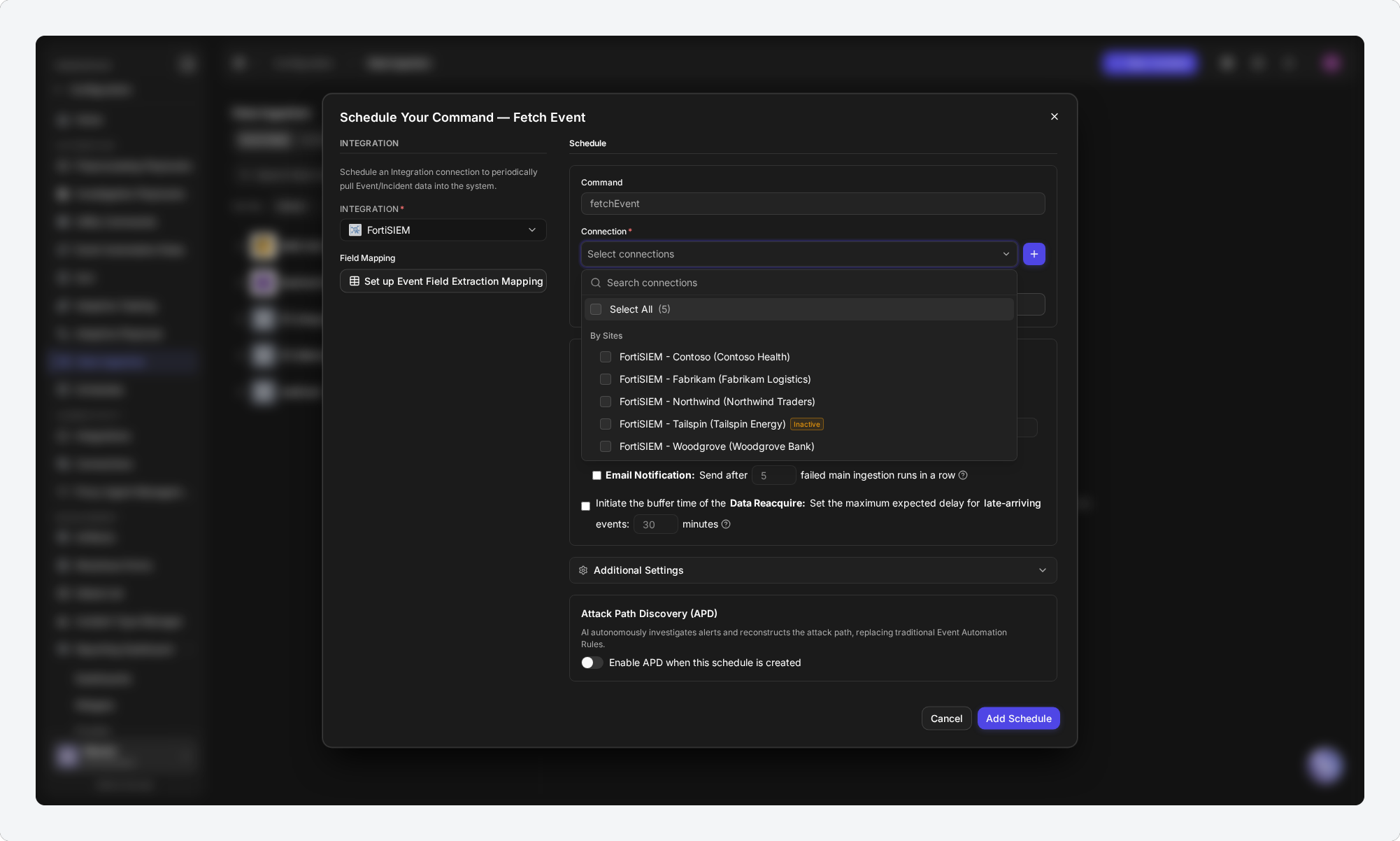Click the Cancel button
Screen dimensions: 1400x841
(x=946, y=719)
